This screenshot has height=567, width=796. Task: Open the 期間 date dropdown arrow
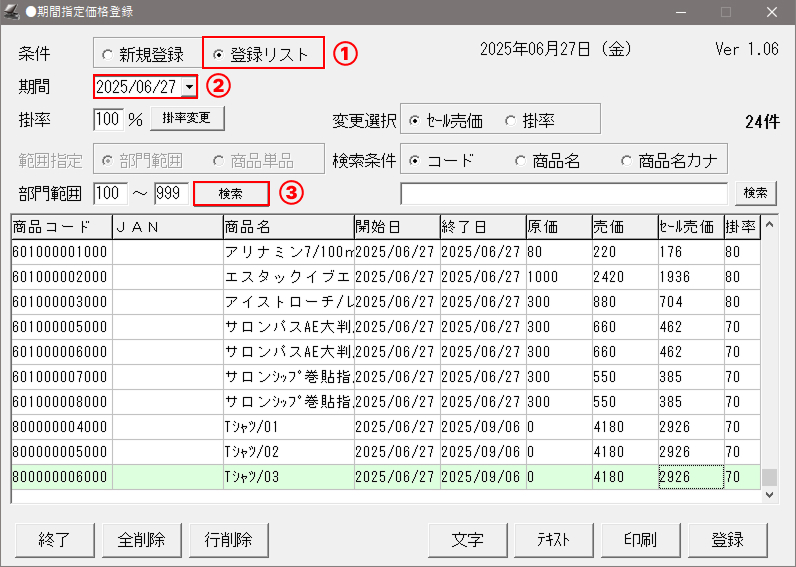pos(189,88)
